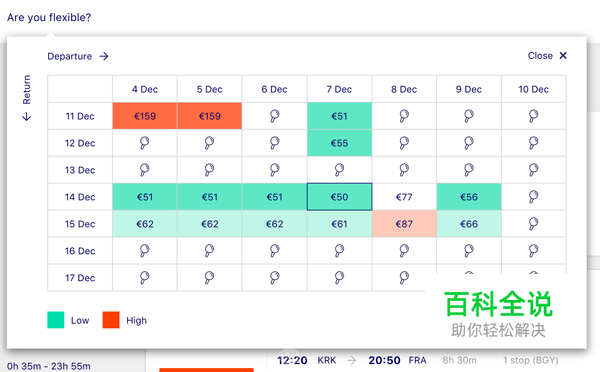Select €87 fare 8 Dec to 15 Dec
Viewport: 600px width, 372px height.
(x=404, y=224)
